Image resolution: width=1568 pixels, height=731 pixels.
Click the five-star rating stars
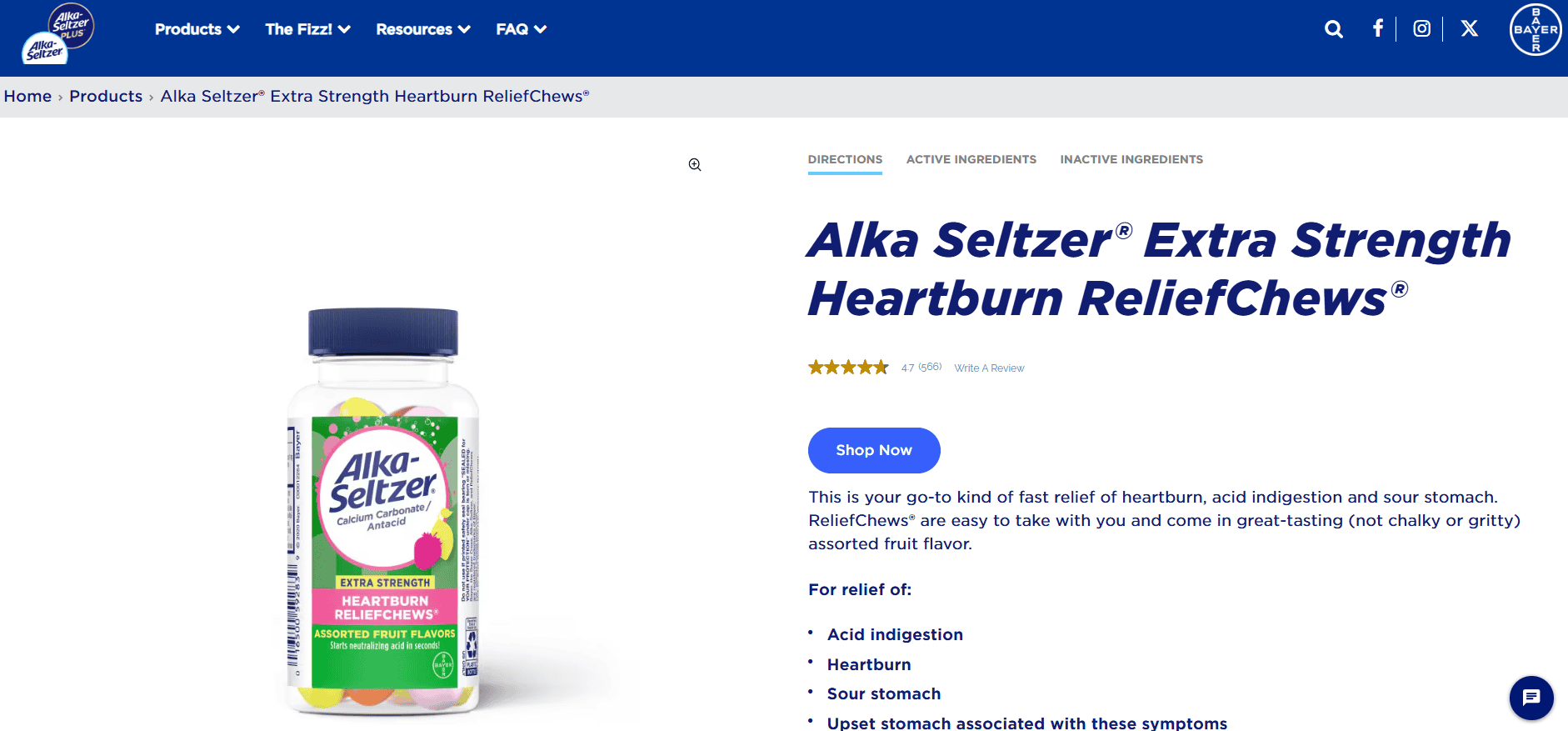click(x=848, y=367)
